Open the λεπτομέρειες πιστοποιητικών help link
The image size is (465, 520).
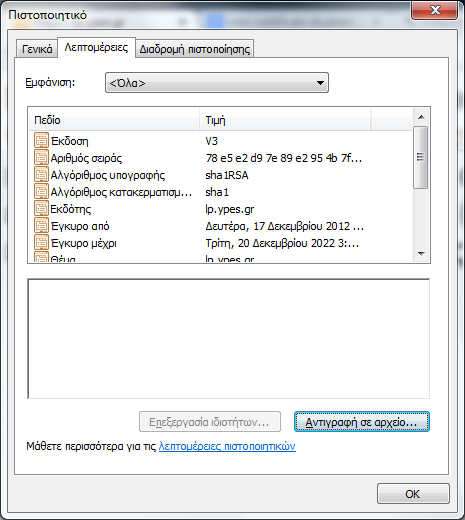[227, 446]
